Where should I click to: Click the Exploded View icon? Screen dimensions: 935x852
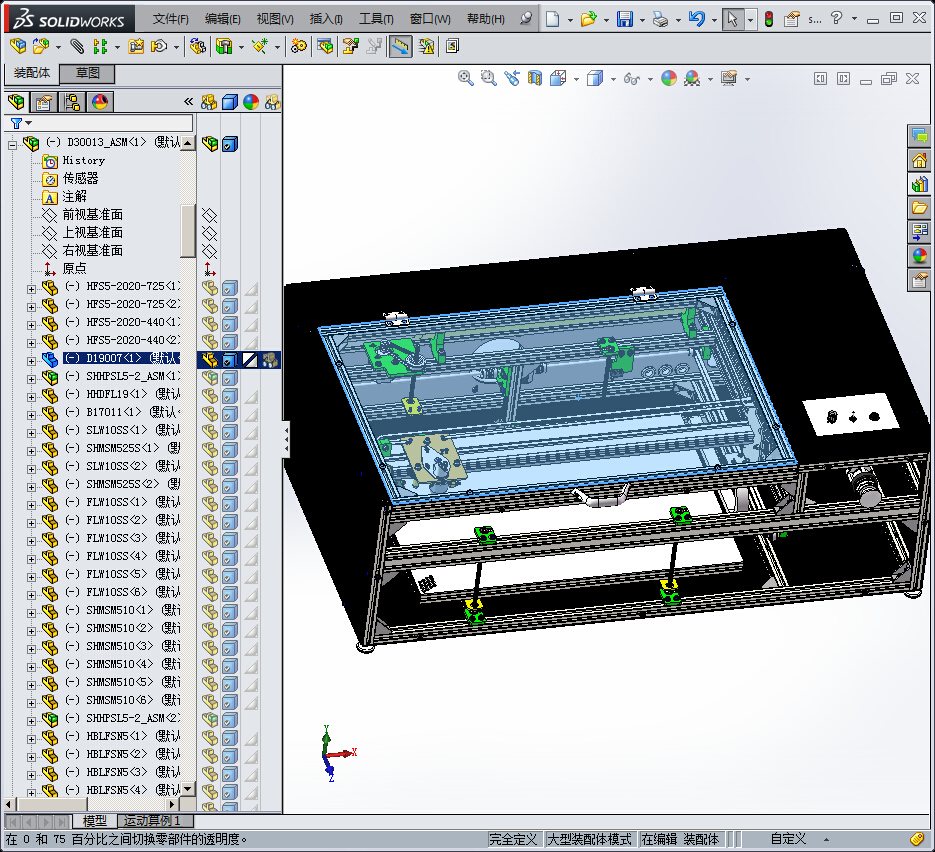[x=351, y=46]
